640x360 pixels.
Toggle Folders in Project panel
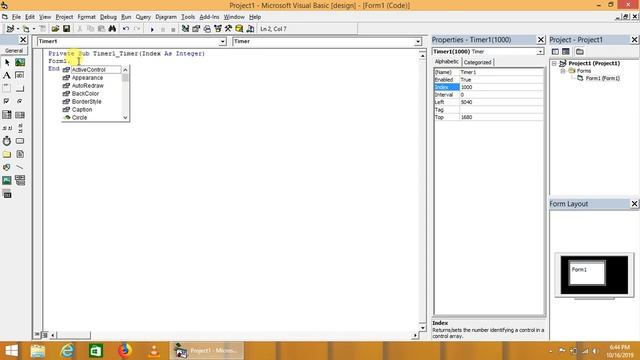click(580, 52)
